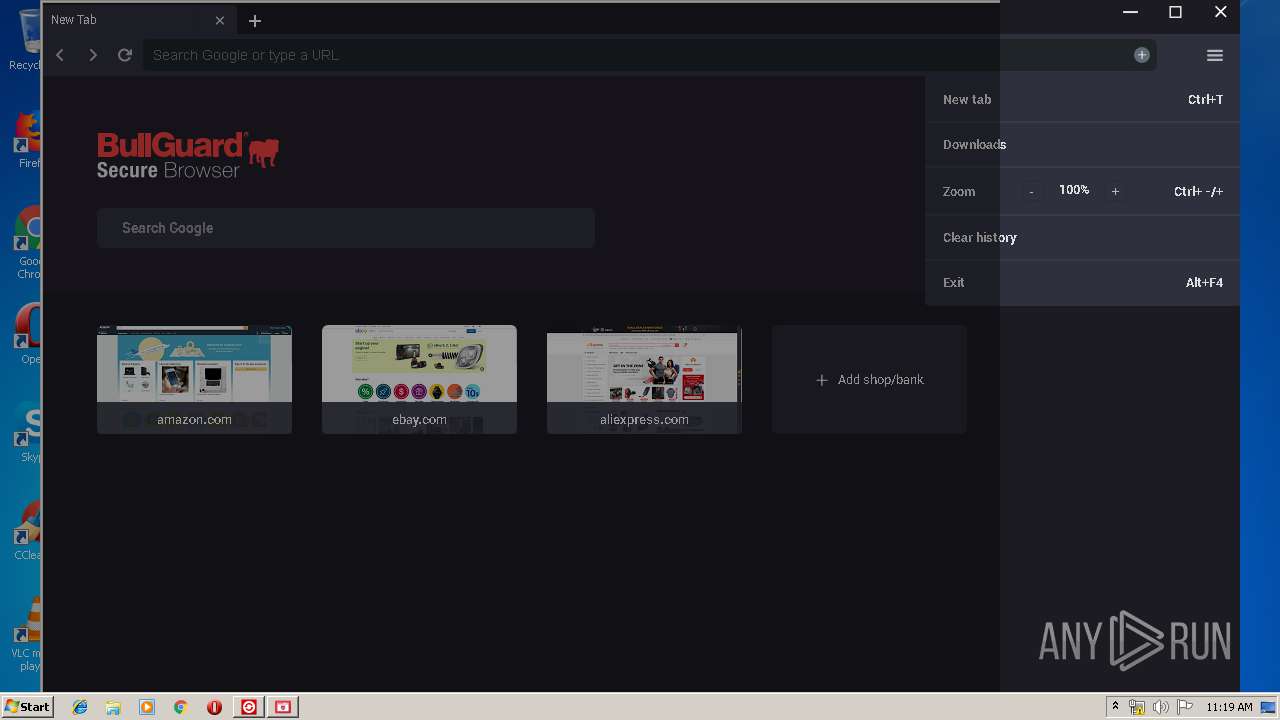The height and width of the screenshot is (720, 1280).
Task: Click the red circular taskbar app icon
Action: click(249, 707)
